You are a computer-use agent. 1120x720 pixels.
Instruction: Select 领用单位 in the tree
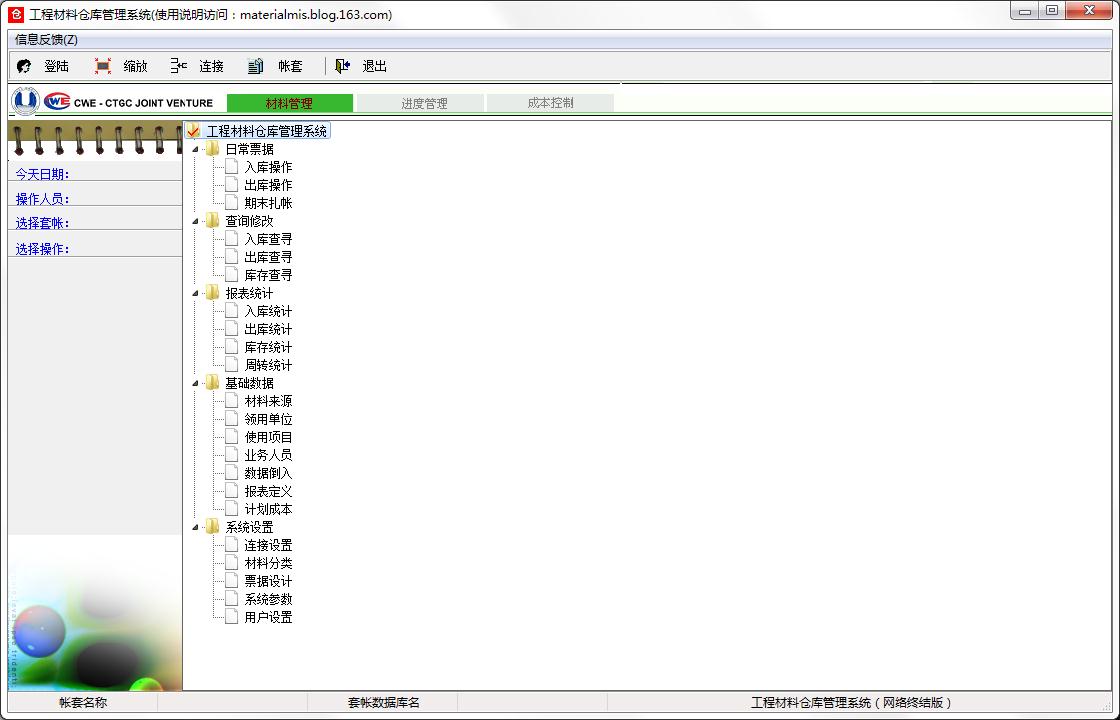(x=268, y=419)
